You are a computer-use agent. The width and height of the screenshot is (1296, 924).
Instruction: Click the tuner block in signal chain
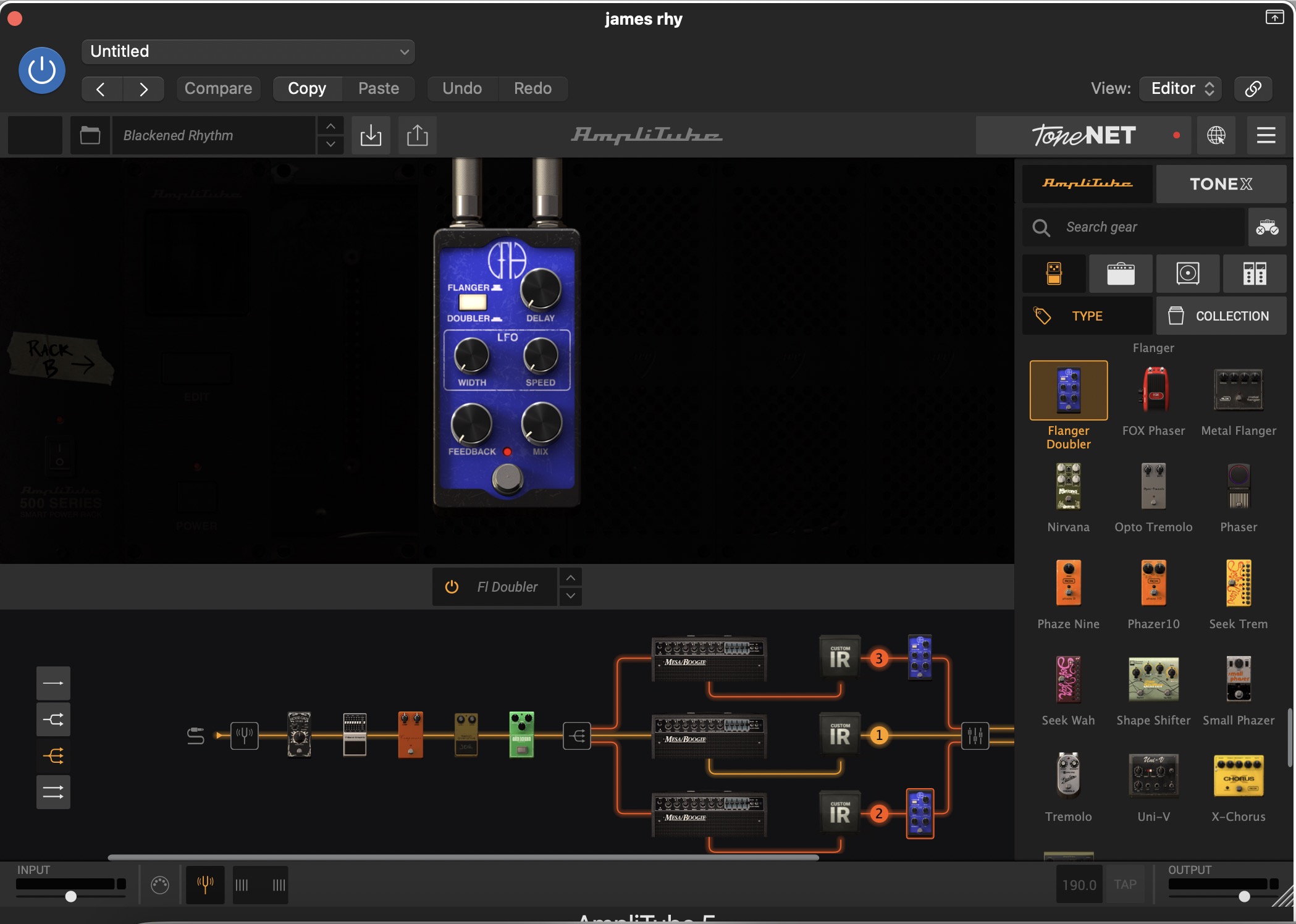[244, 736]
